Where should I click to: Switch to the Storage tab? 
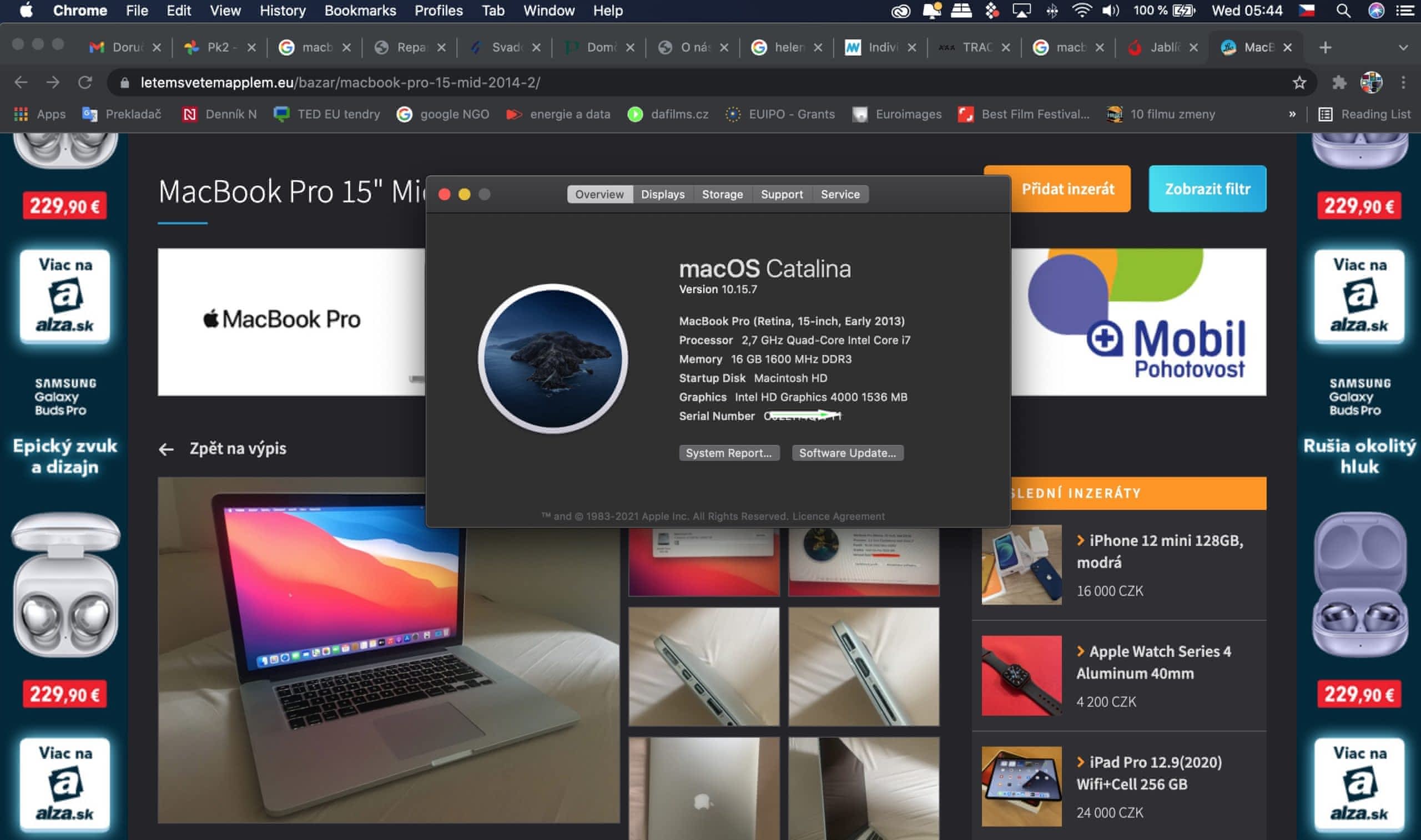point(722,194)
